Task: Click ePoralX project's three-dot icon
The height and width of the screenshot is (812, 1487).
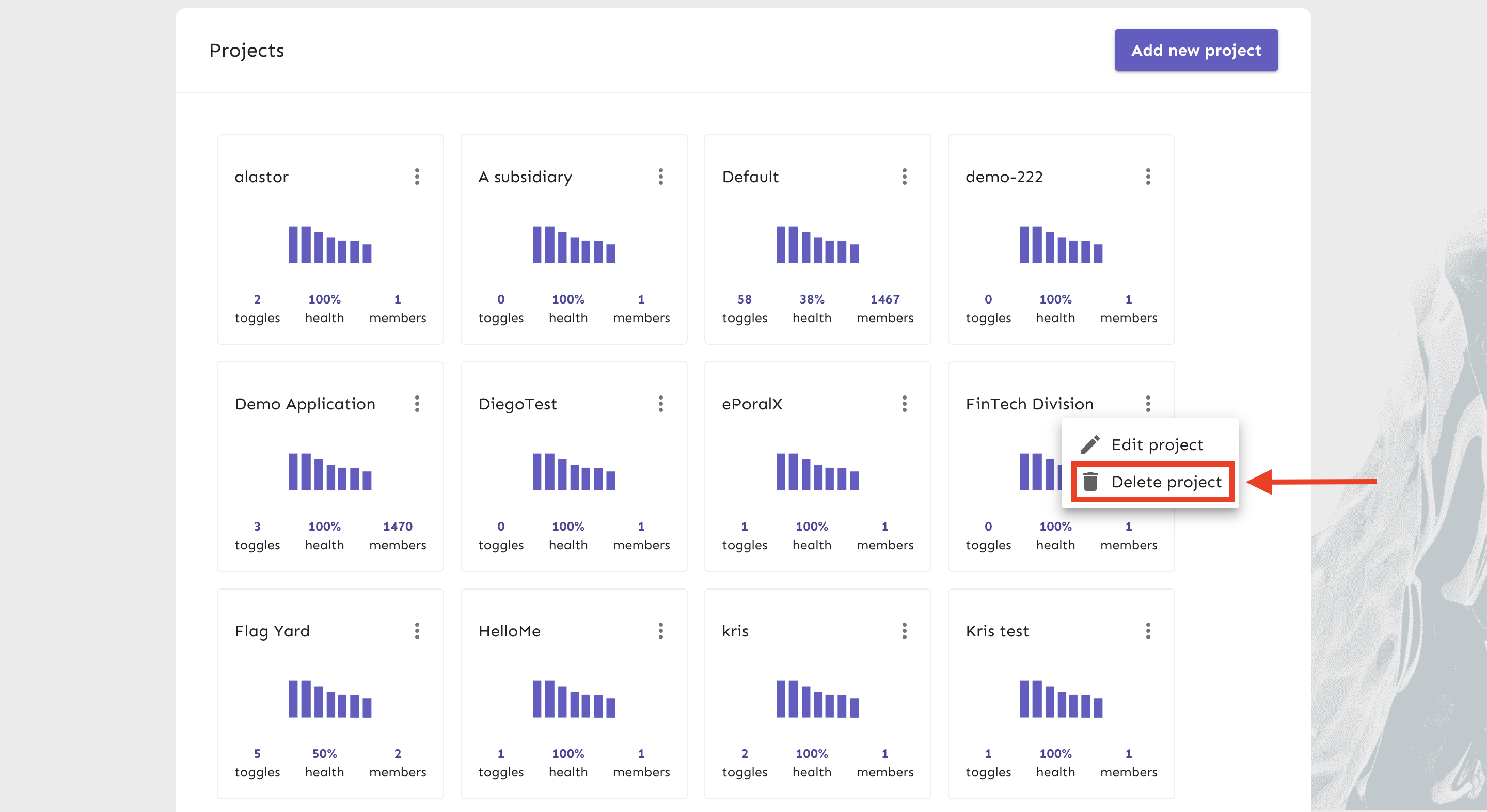Action: coord(904,403)
